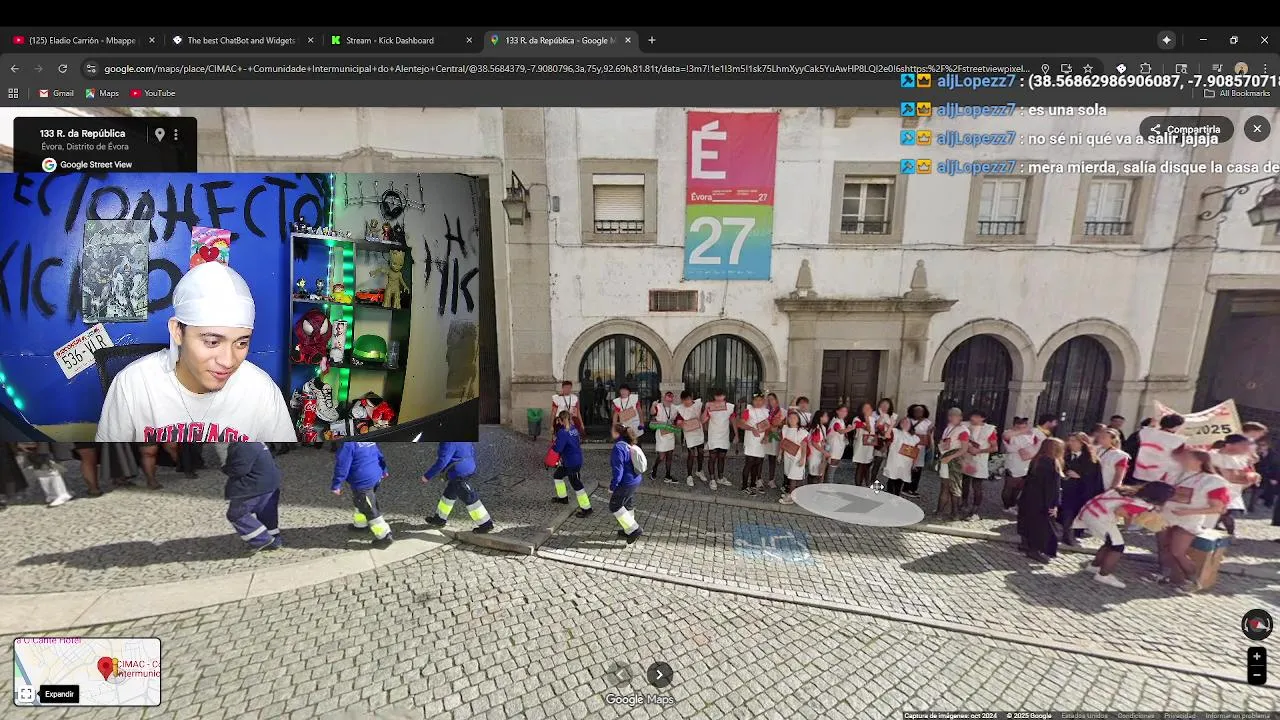Zoom in with the plus button
Screen dimensions: 1280x720
click(1257, 657)
